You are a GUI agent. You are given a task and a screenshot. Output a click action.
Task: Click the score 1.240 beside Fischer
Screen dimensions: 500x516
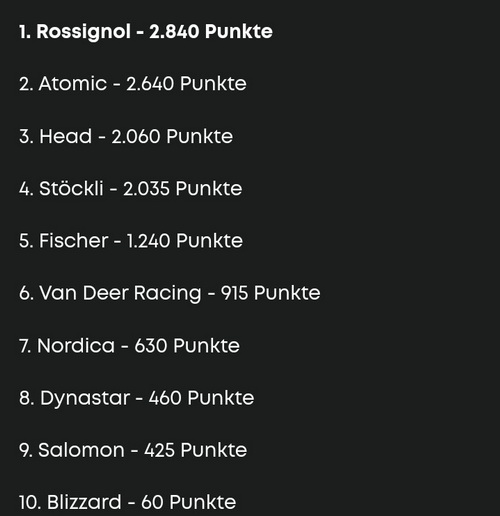pyautogui.click(x=148, y=241)
